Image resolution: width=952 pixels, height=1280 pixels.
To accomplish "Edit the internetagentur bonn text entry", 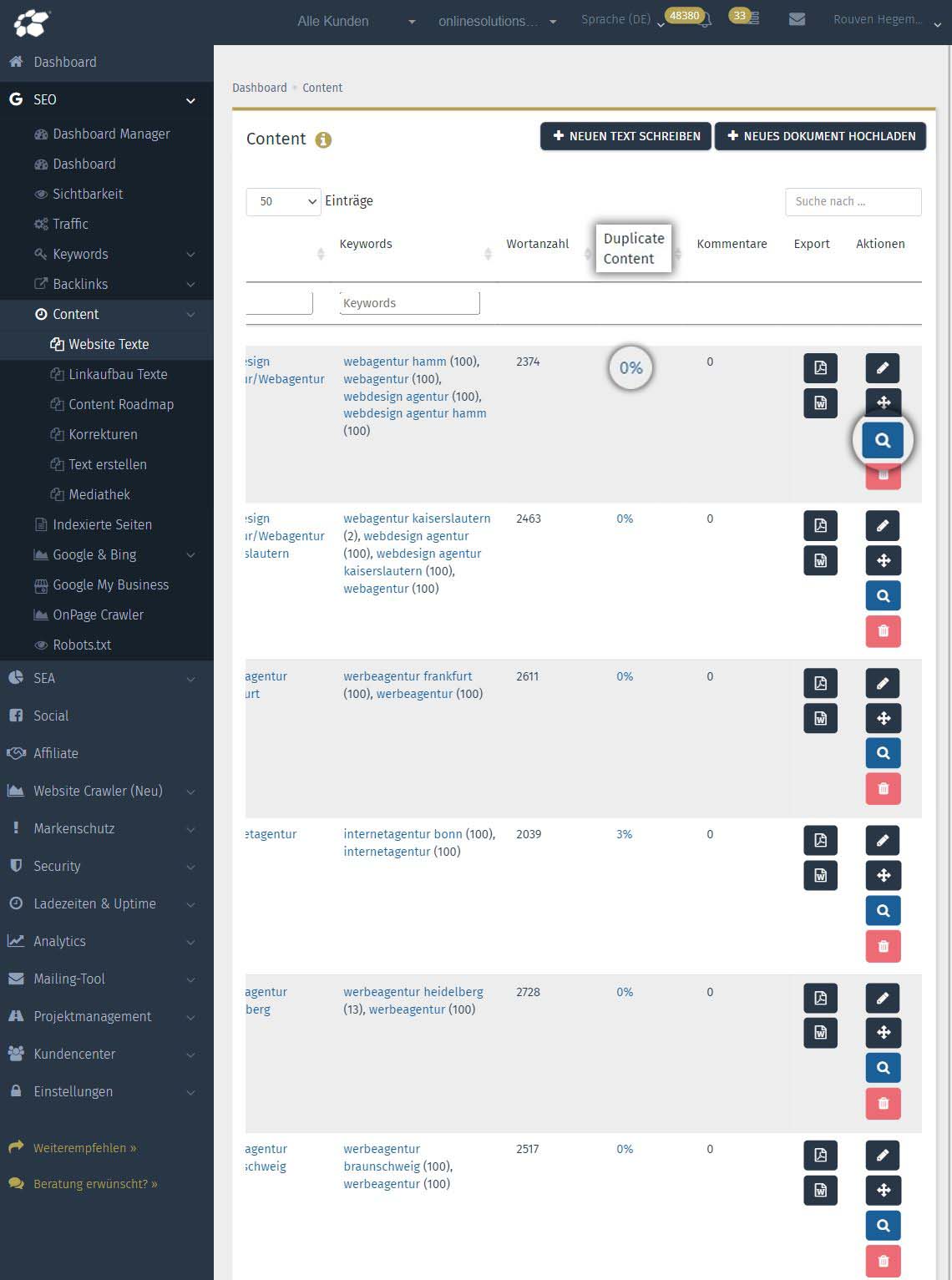I will 883,841.
